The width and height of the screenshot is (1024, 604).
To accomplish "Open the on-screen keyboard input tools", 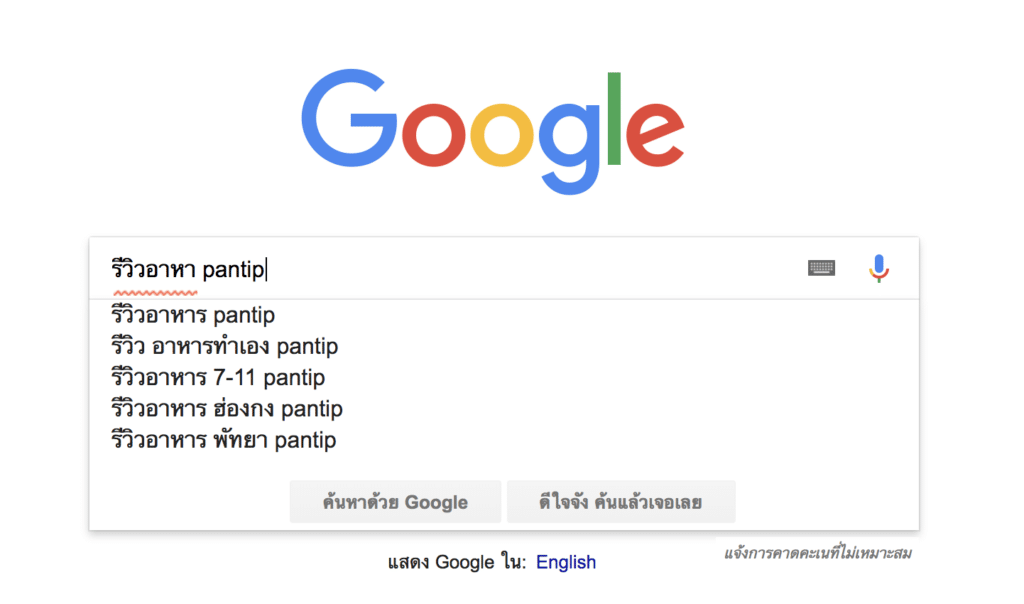I will point(821,268).
